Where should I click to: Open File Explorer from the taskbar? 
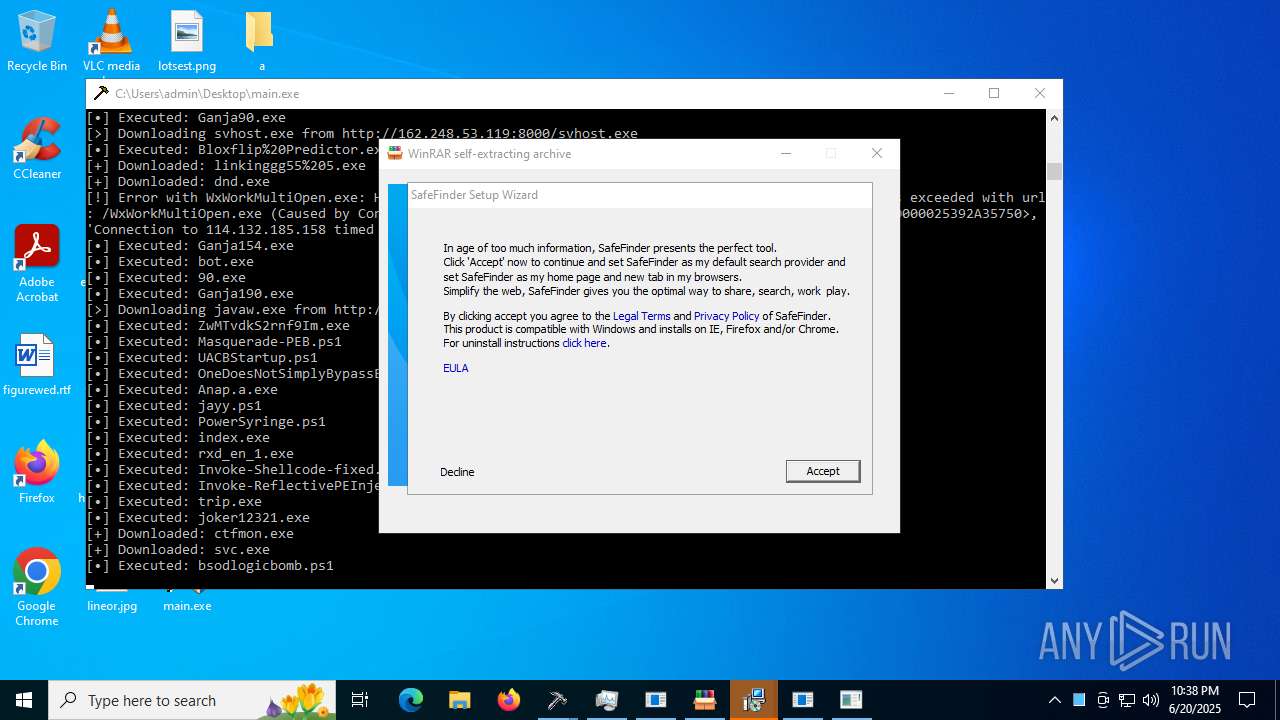click(x=460, y=700)
